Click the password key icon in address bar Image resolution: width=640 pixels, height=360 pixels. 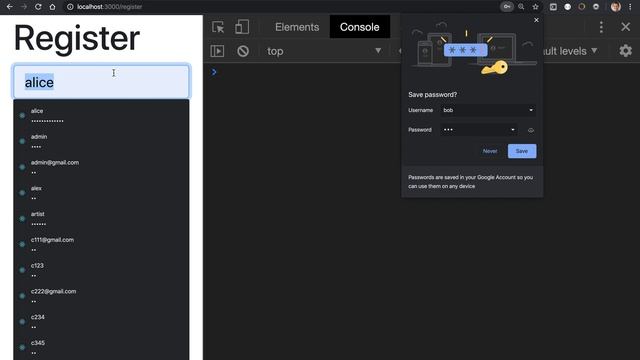pos(507,7)
